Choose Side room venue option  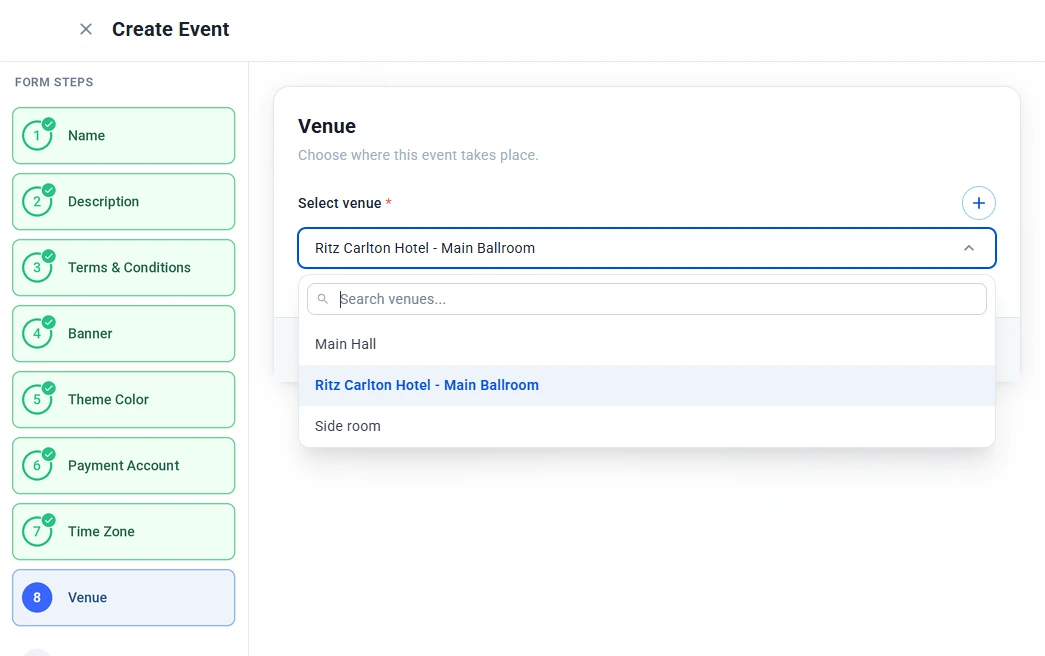[x=646, y=426]
